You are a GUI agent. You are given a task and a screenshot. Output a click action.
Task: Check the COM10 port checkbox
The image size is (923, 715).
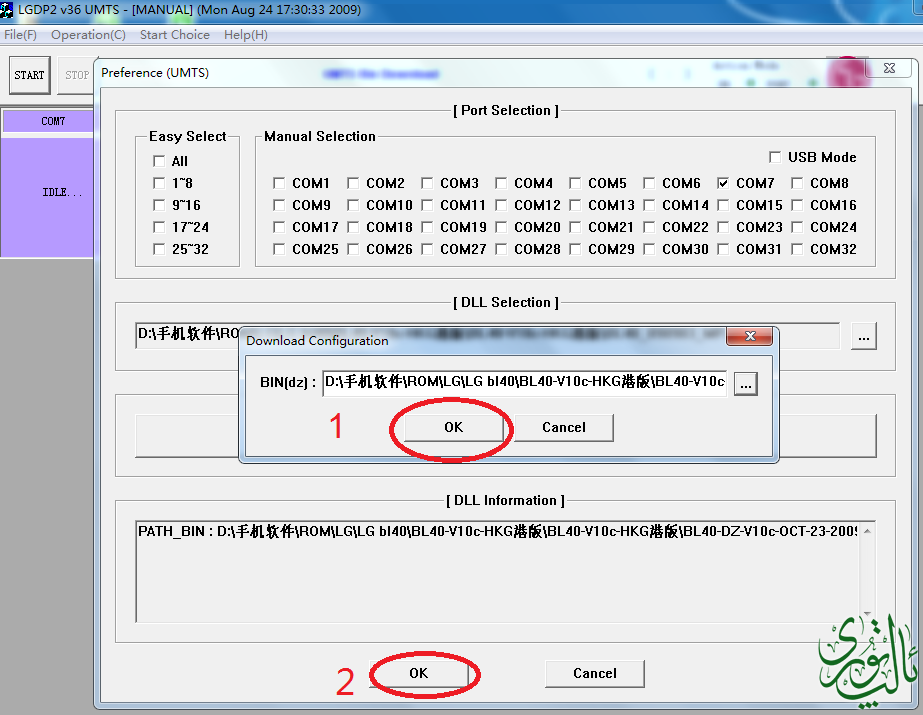[353, 205]
